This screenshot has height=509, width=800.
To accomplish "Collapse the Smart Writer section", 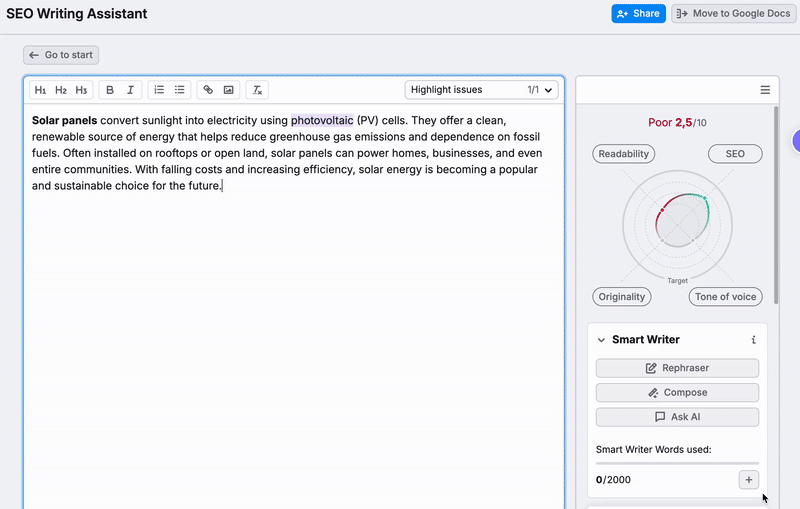I will click(601, 340).
